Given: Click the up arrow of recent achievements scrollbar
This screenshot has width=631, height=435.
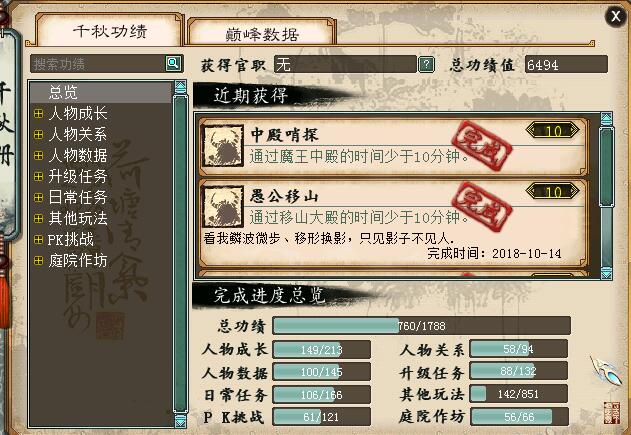Looking at the screenshot, I should [606, 120].
